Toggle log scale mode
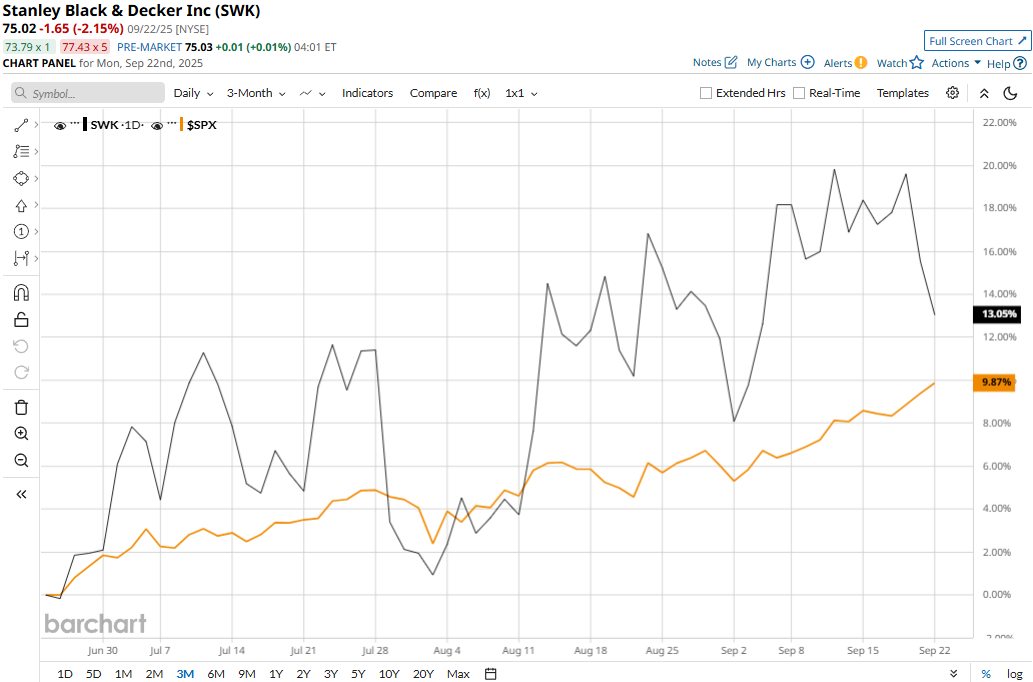The height and width of the screenshot is (682, 1033). (x=1015, y=673)
